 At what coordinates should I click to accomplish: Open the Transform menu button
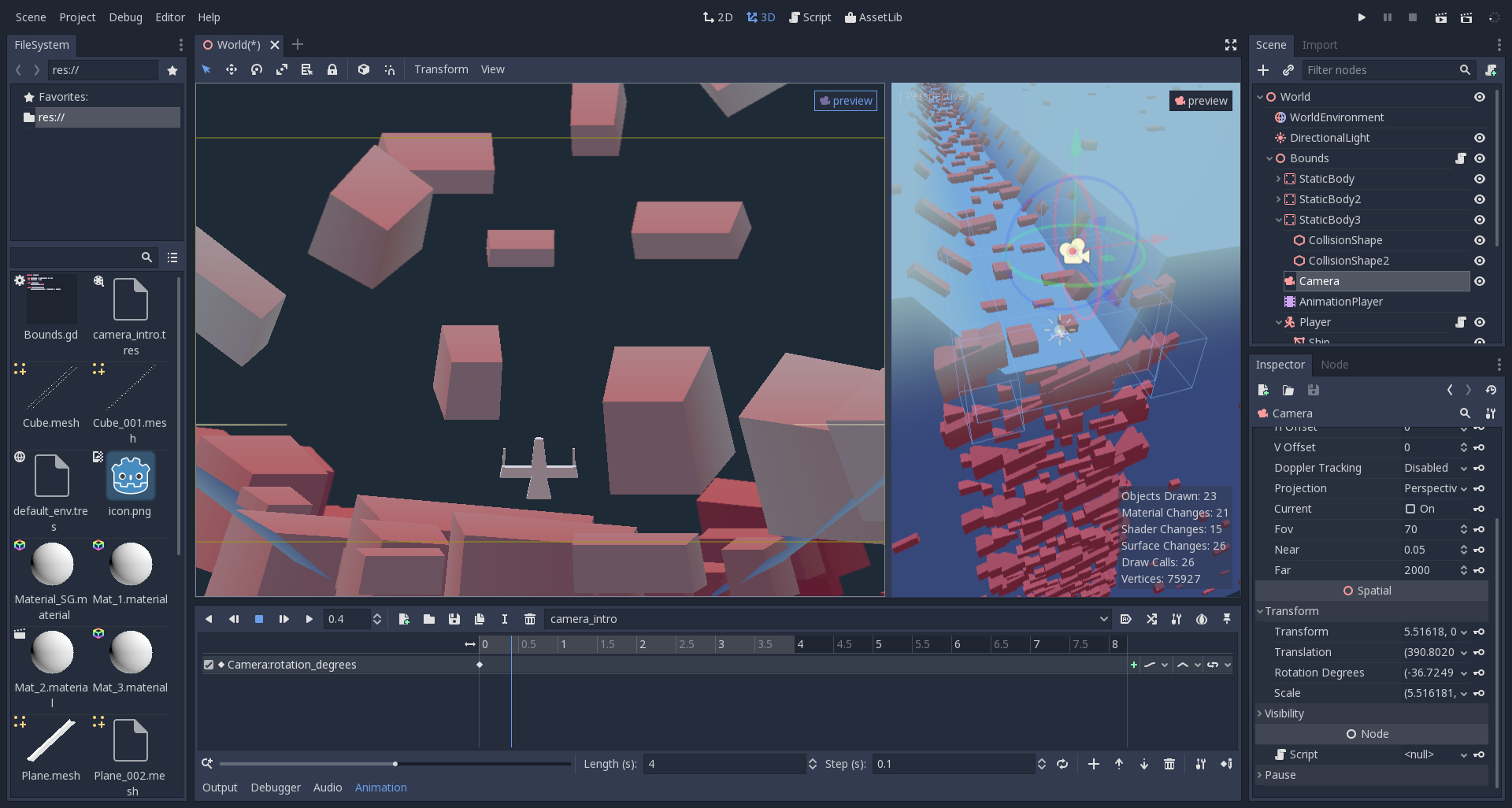coord(441,69)
